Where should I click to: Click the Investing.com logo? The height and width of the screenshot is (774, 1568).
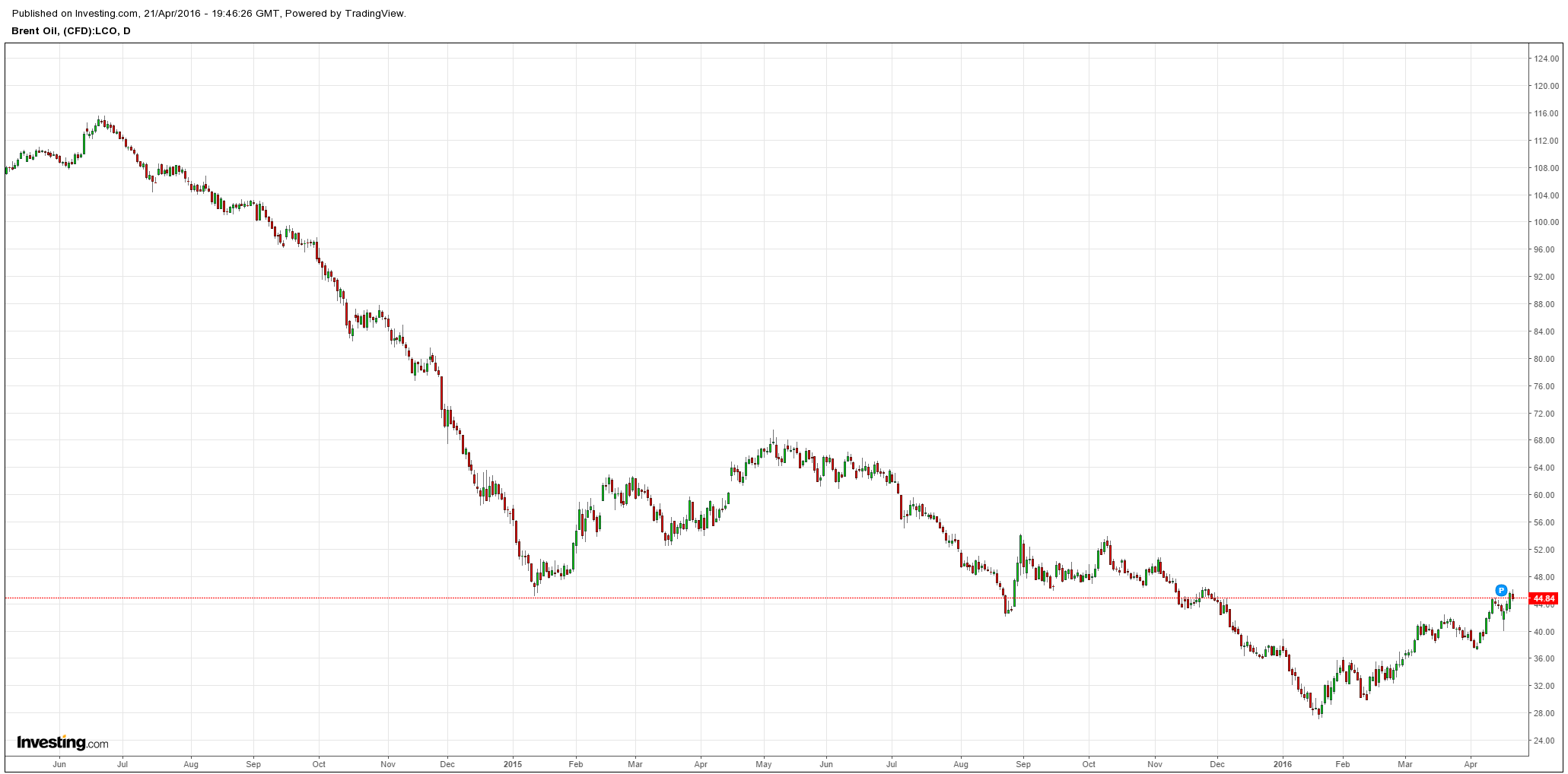(62, 743)
